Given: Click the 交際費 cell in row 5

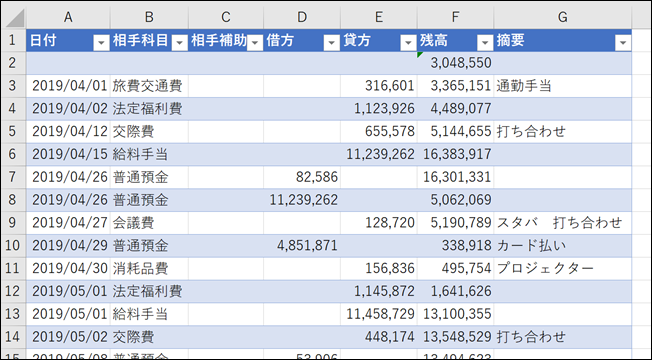Looking at the screenshot, I should coord(149,131).
